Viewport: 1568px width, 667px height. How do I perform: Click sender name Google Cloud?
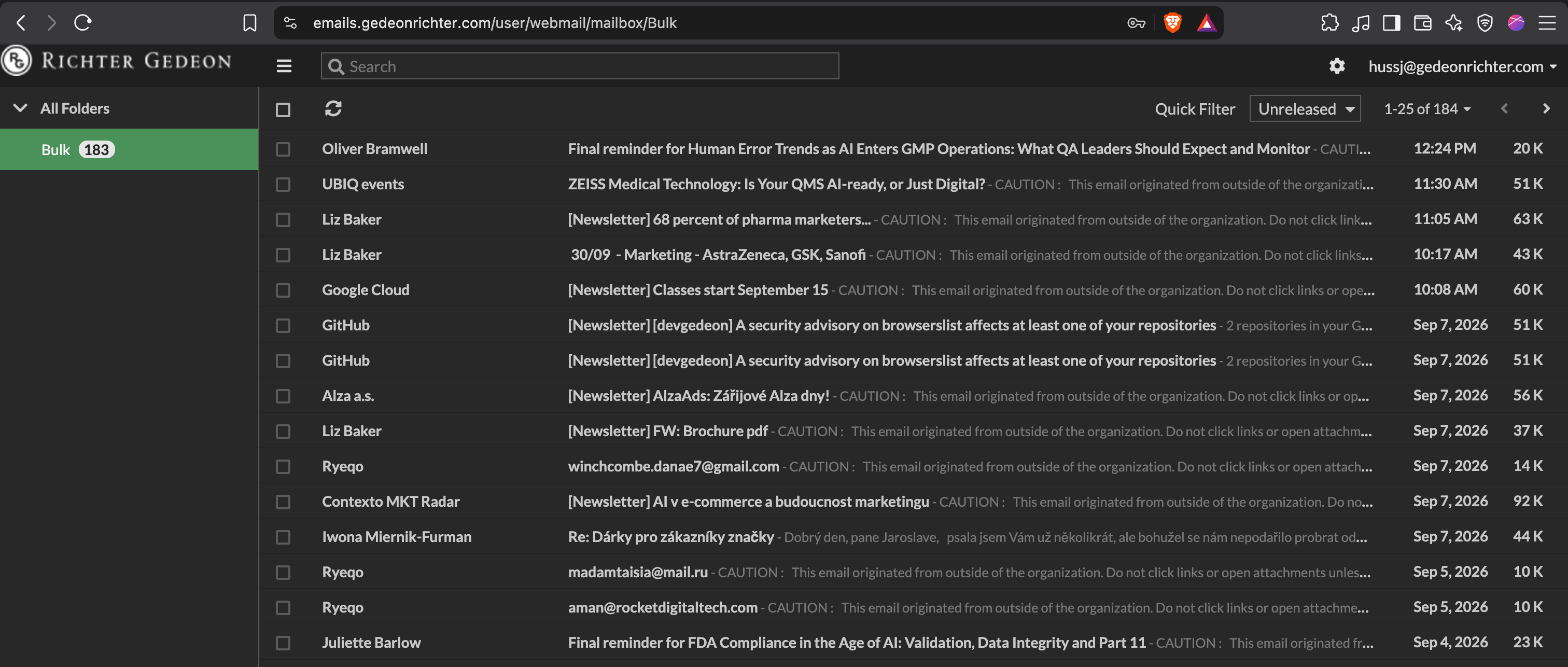tap(365, 290)
